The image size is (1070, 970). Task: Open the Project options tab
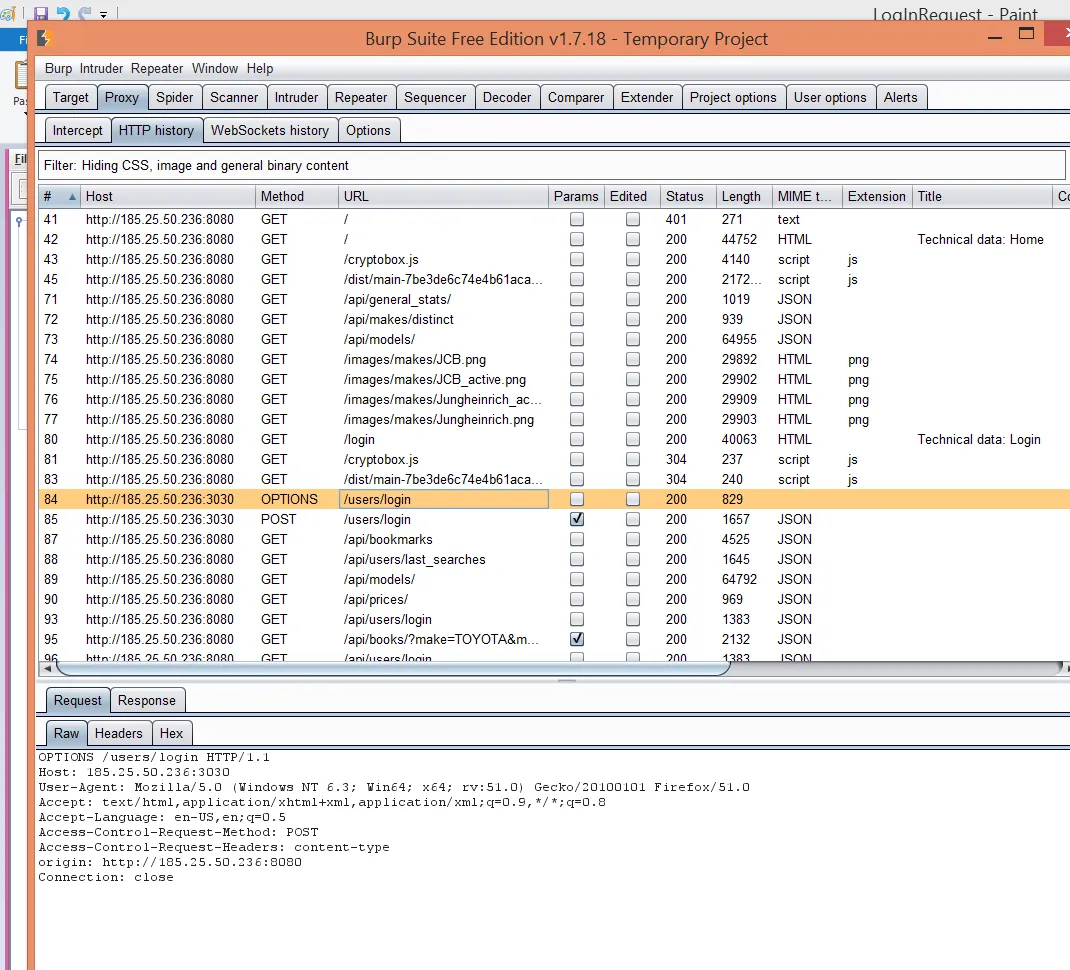point(734,98)
